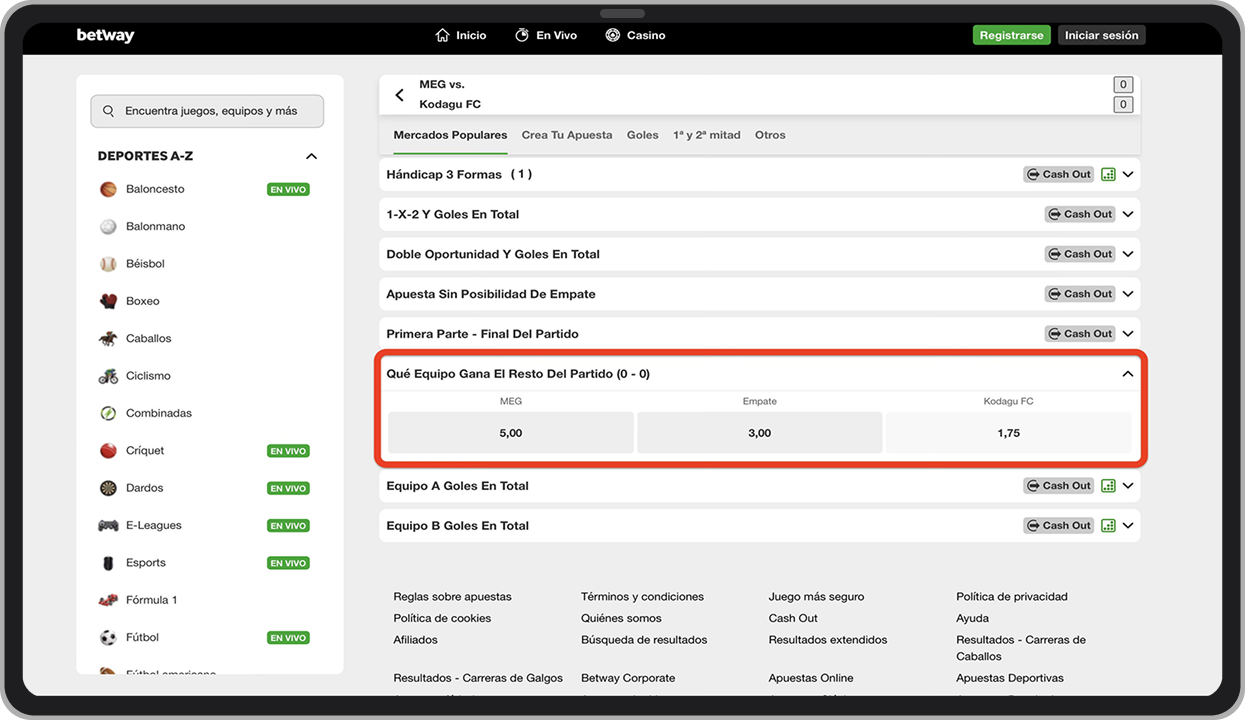Viewport: 1245px width, 720px height.
Task: Open Reglas sobre apuestas link
Action: (x=452, y=597)
